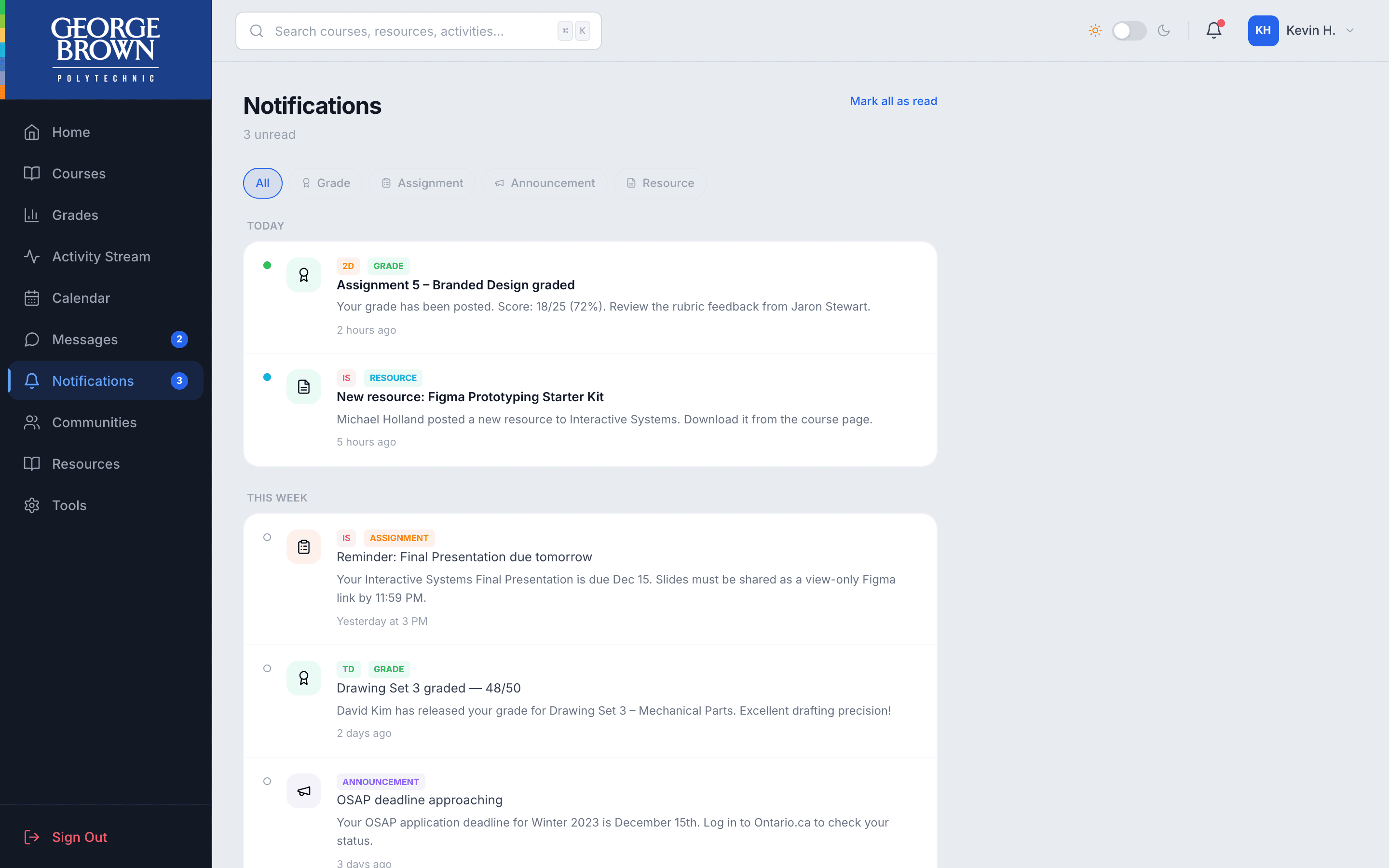Click the 'Yesterday at 3 PM' timestamp

click(381, 621)
